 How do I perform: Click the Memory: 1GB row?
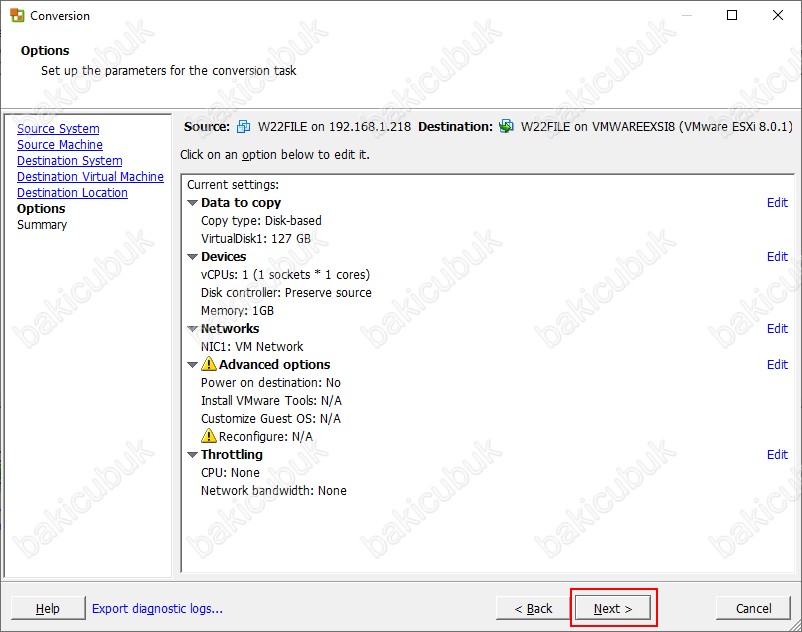point(237,310)
